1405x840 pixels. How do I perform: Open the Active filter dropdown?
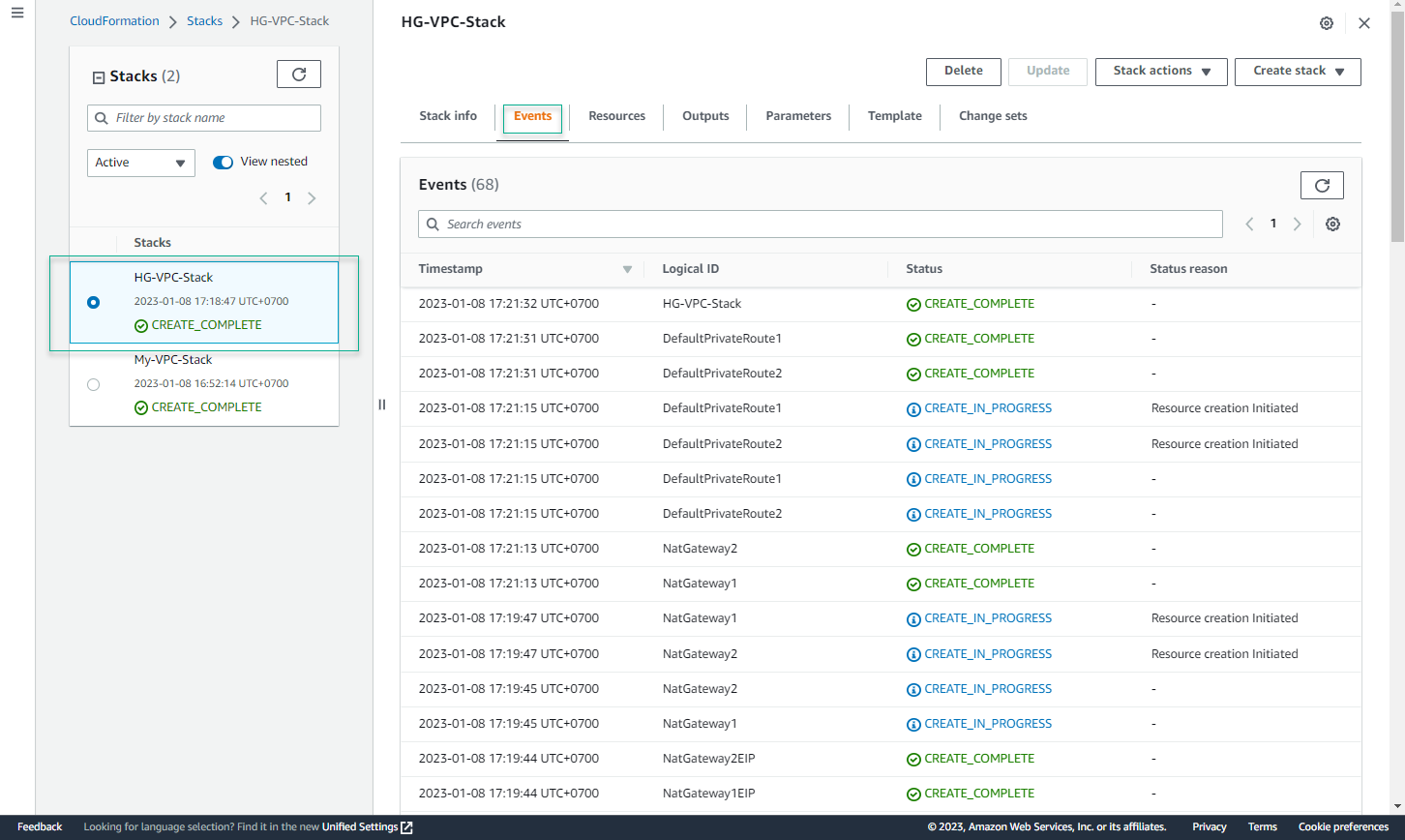[141, 163]
